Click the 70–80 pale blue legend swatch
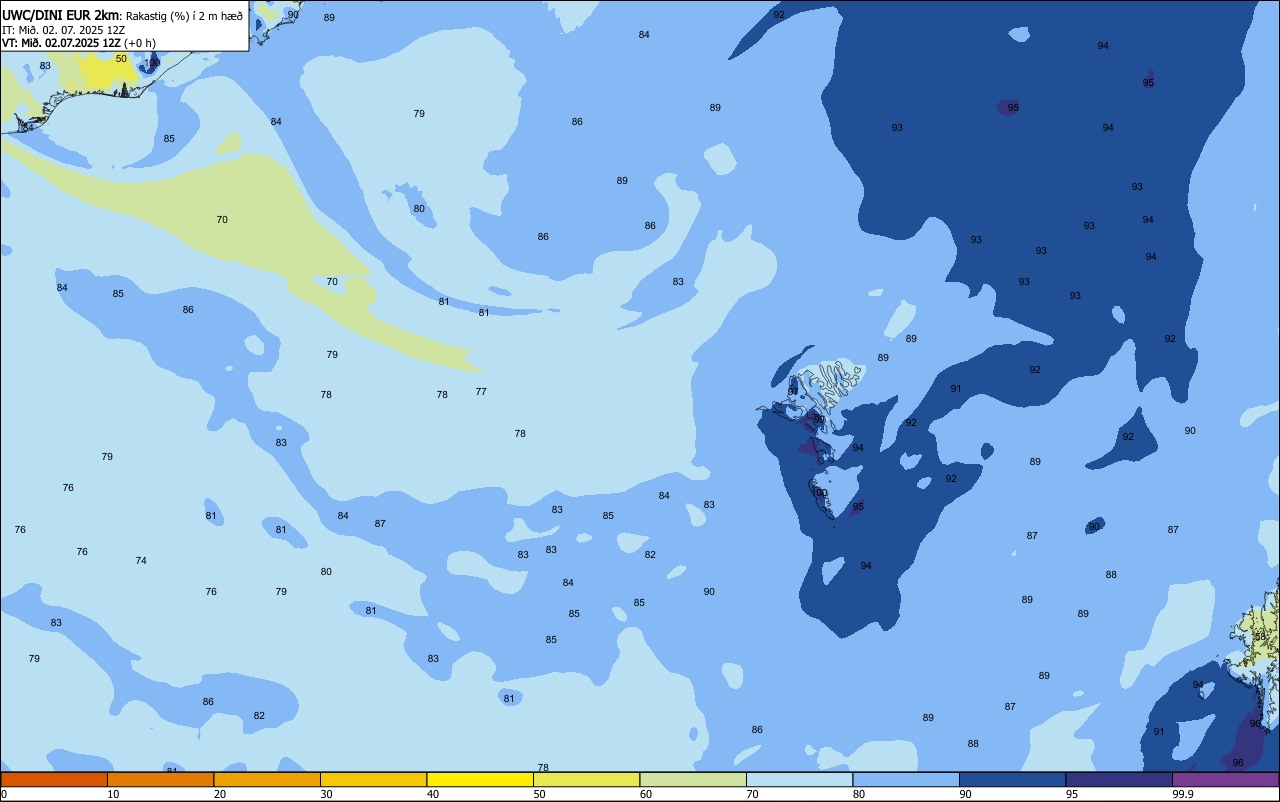This screenshot has height=802, width=1280. click(x=799, y=779)
